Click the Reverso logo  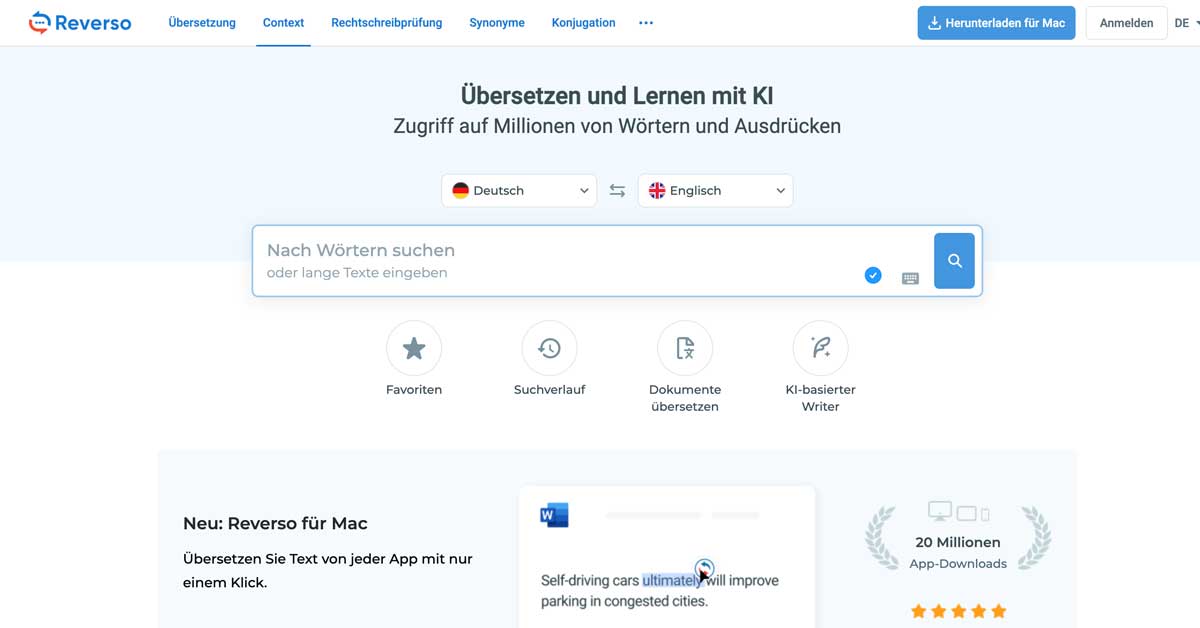(80, 22)
